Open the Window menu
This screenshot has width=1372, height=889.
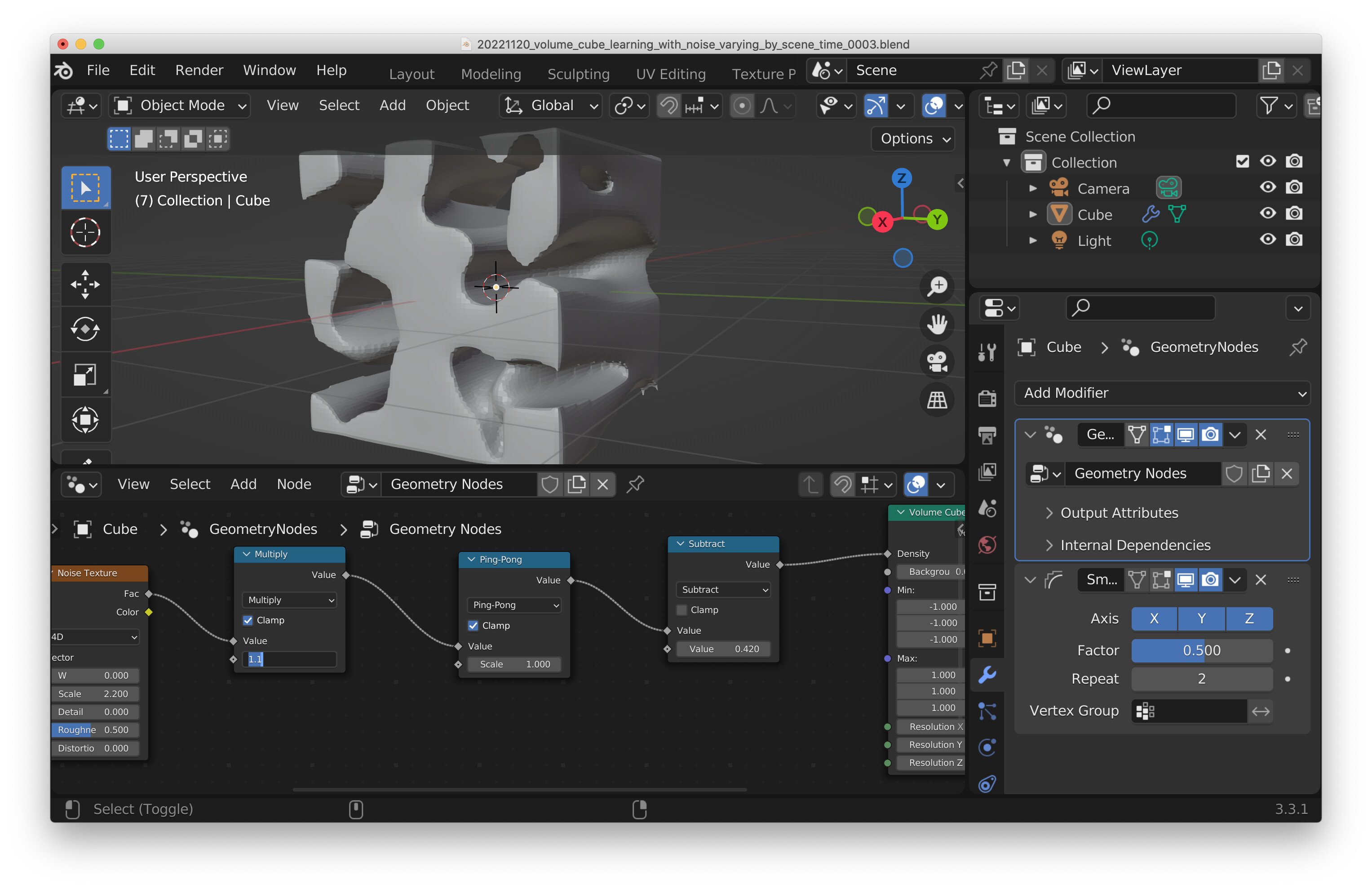(269, 71)
